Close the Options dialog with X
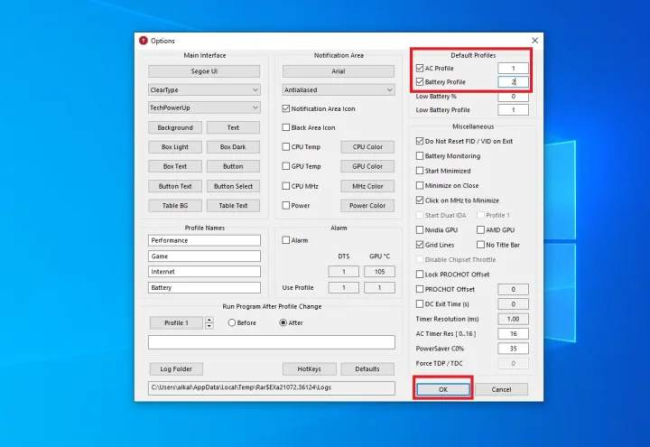Screen dimensions: 650x447 [535, 40]
